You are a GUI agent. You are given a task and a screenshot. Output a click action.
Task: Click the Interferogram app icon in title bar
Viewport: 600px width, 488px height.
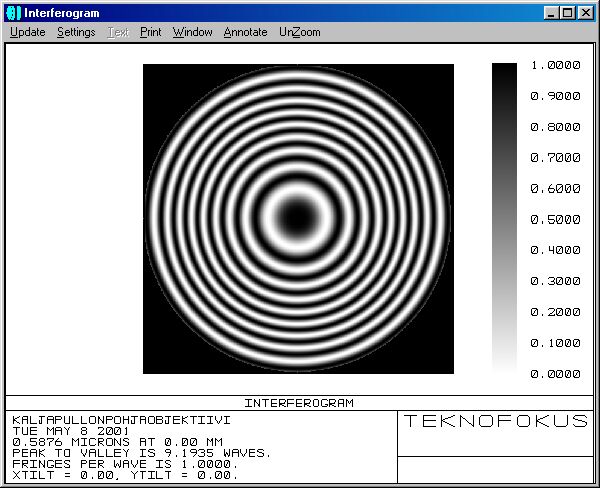click(x=13, y=13)
